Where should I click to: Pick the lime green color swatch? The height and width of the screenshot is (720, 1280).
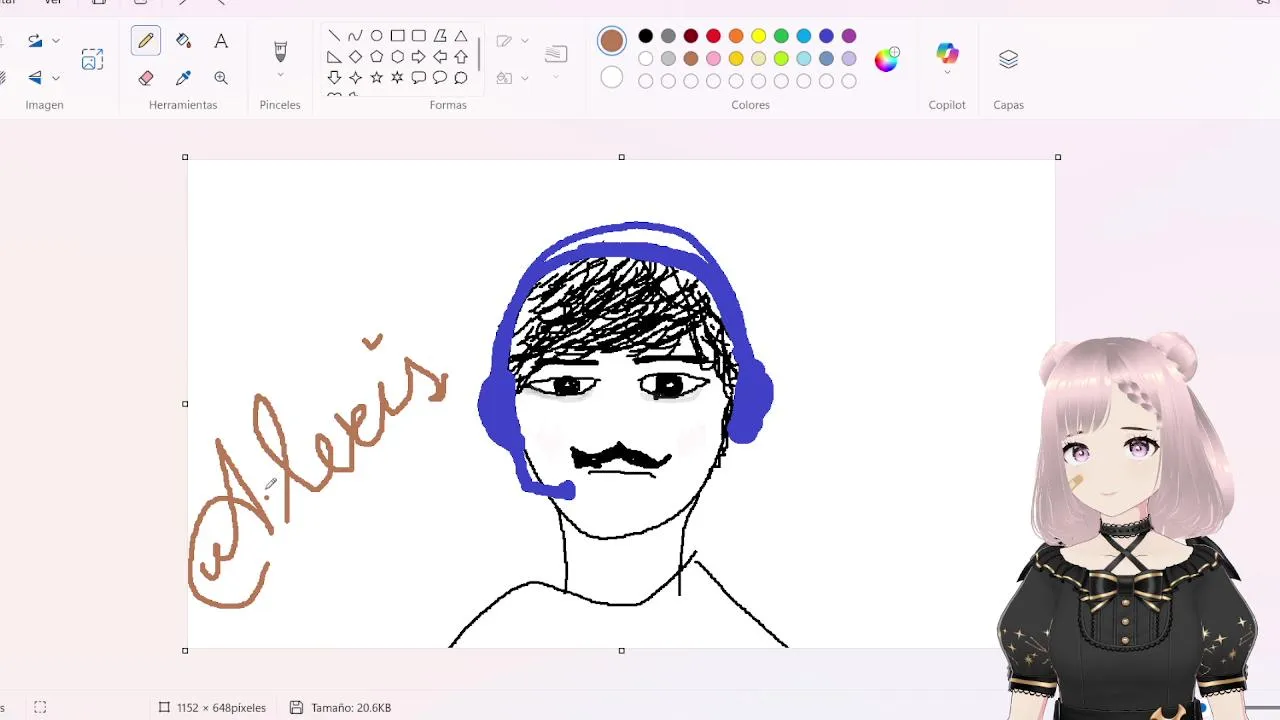[x=781, y=59]
